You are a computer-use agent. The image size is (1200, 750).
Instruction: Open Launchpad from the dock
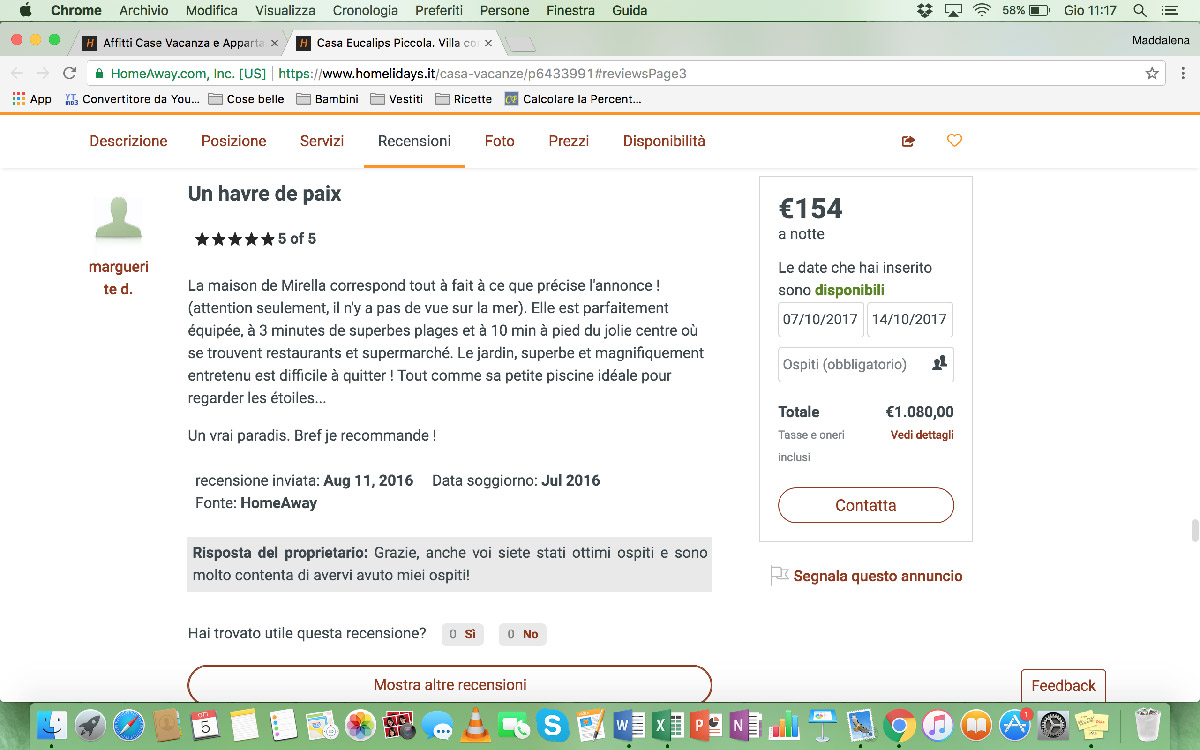90,724
